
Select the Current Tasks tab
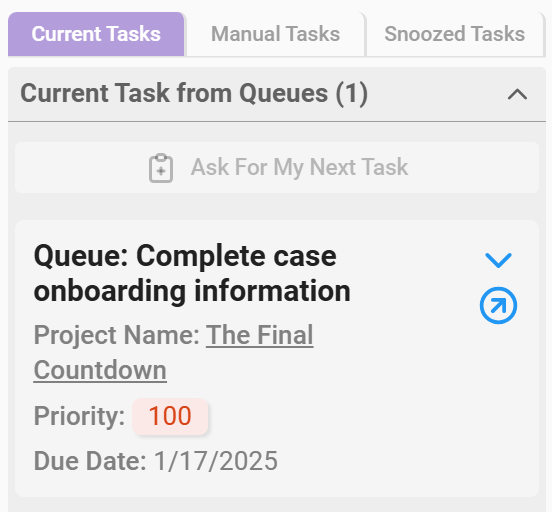click(x=96, y=34)
